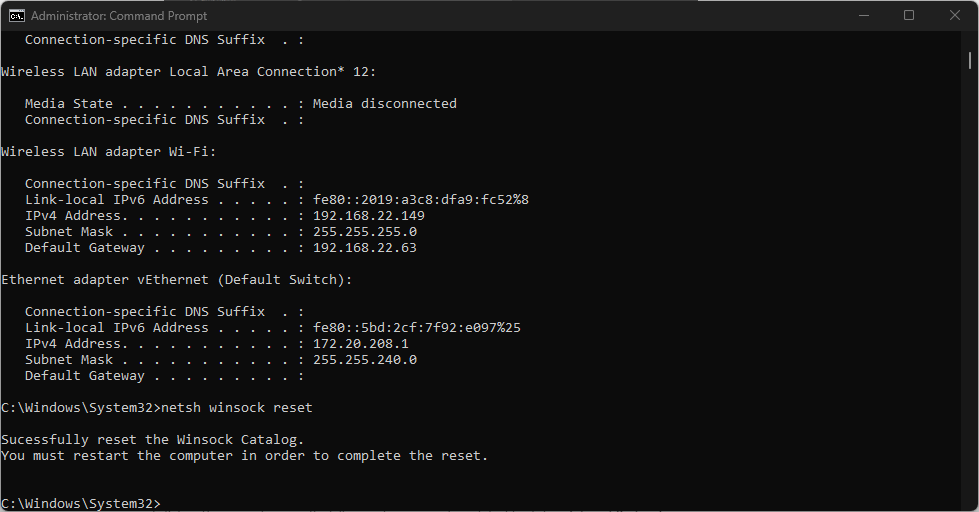
Task: Click the vertical scrollbar thumb
Action: [x=970, y=58]
